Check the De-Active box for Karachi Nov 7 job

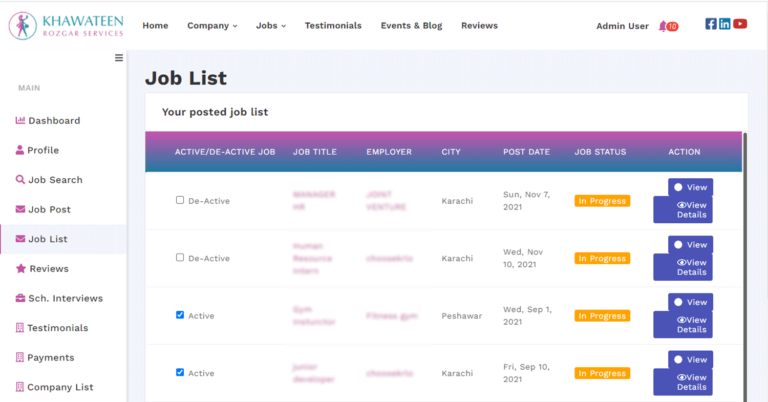pos(180,200)
